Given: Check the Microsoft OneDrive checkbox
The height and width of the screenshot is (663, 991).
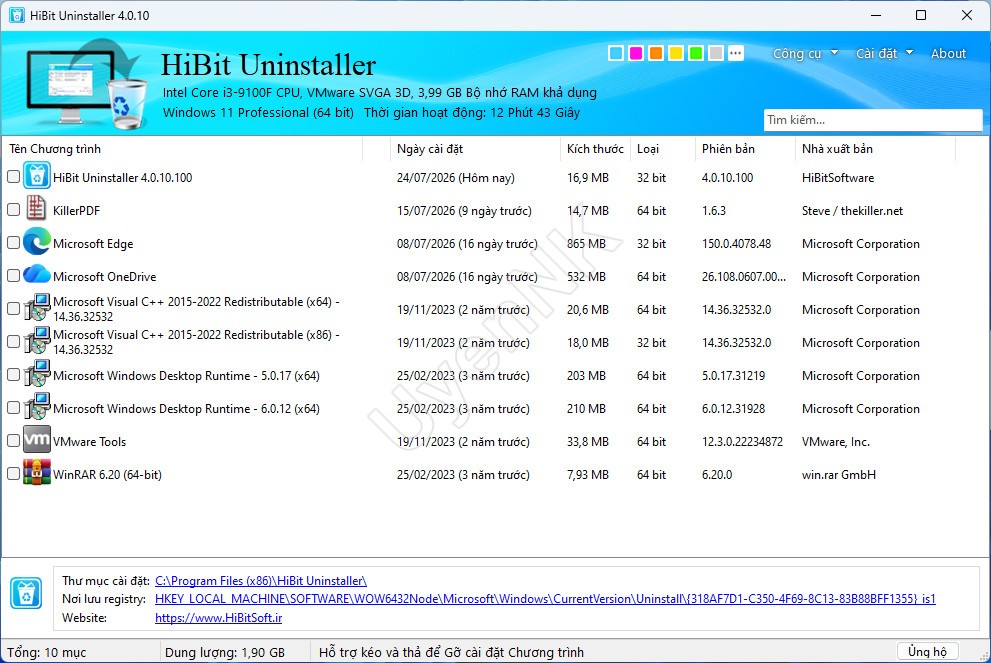Looking at the screenshot, I should coord(13,276).
